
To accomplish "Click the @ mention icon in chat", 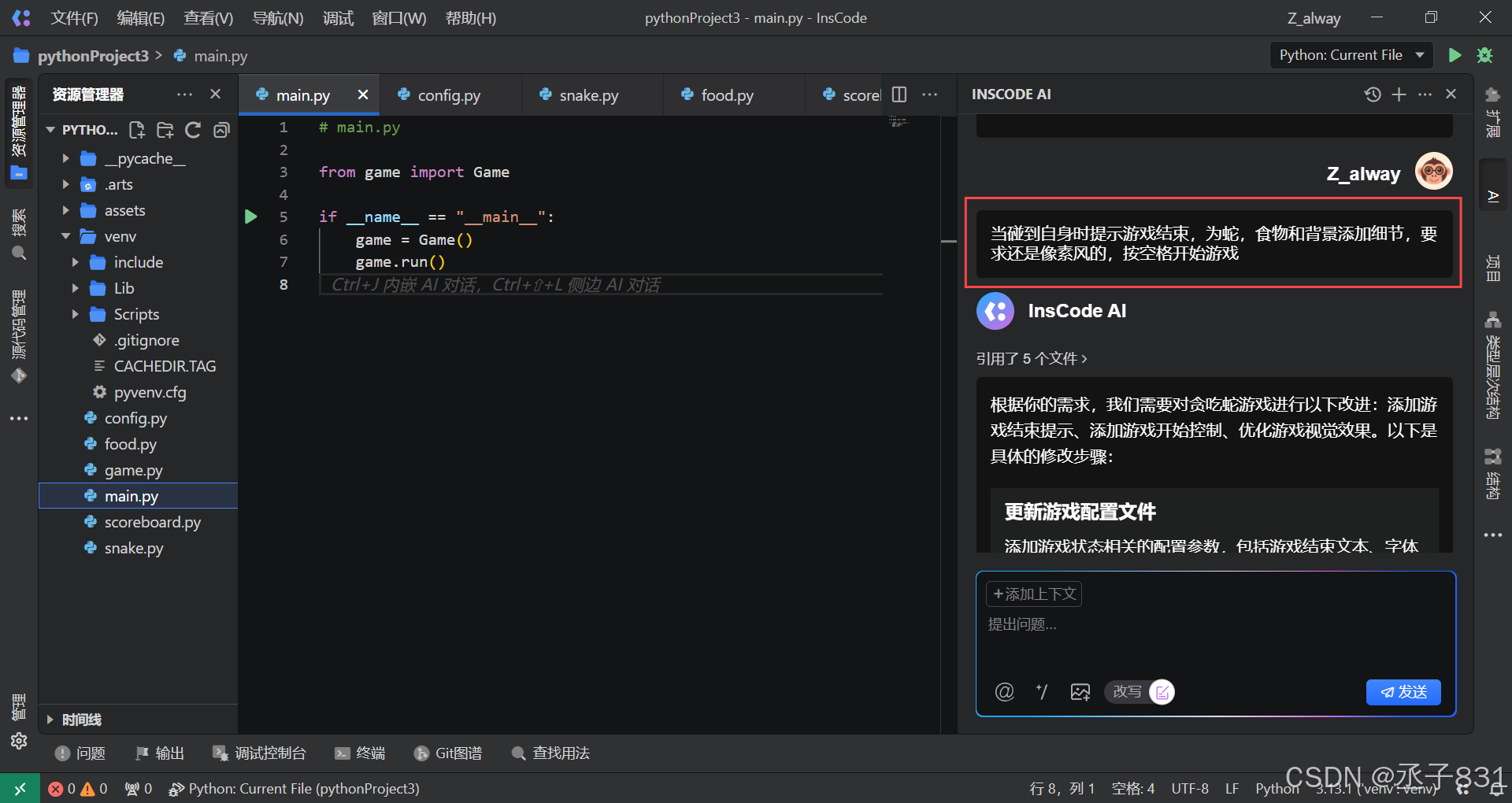I will click(x=1004, y=692).
